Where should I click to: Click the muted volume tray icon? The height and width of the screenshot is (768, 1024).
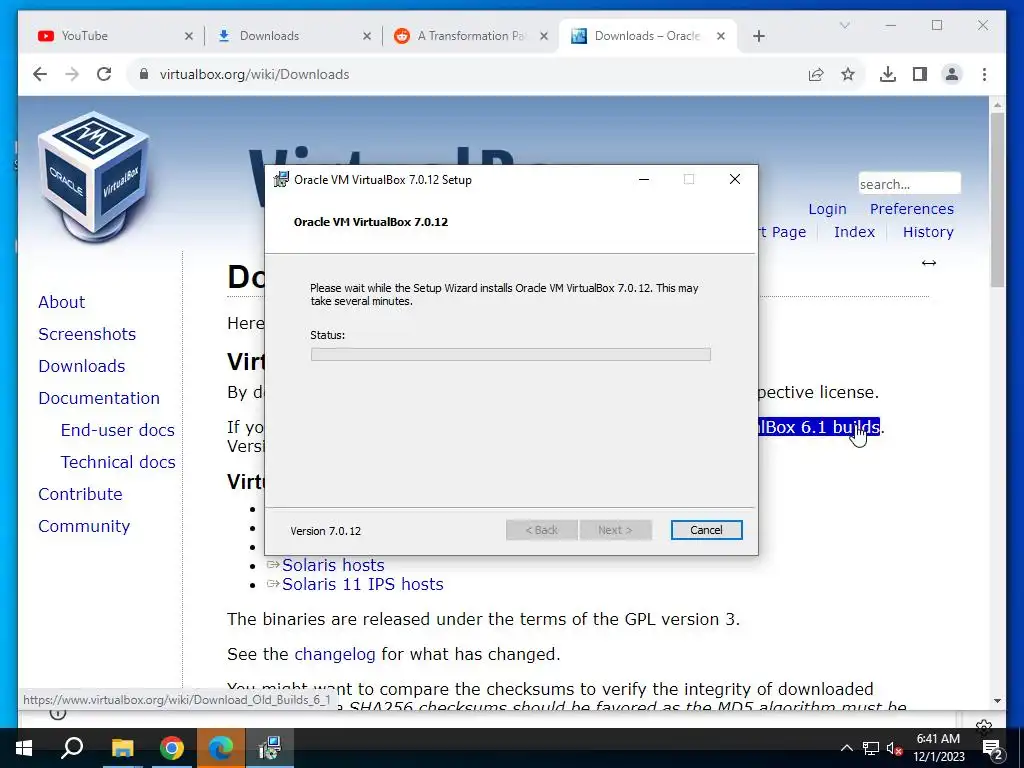coord(894,748)
